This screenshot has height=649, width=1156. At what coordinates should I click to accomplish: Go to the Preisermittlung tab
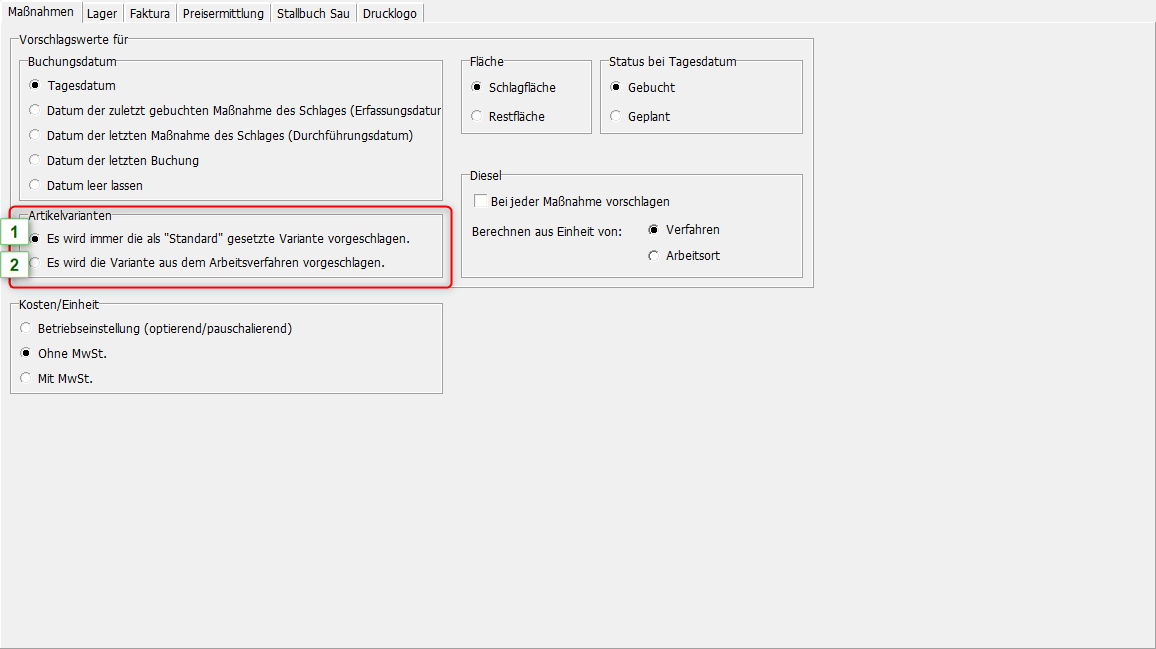point(223,13)
